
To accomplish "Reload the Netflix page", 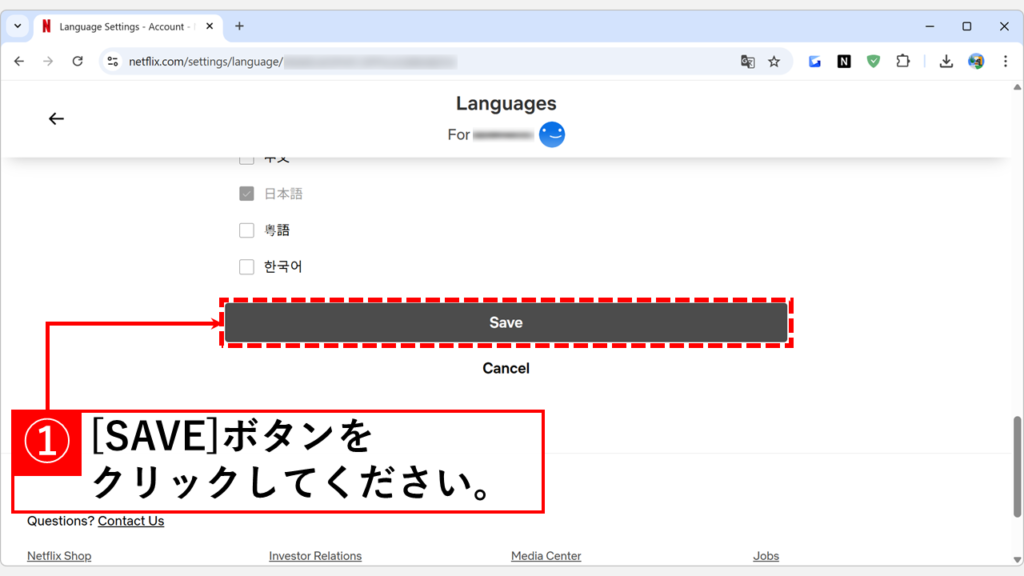I will pos(78,61).
